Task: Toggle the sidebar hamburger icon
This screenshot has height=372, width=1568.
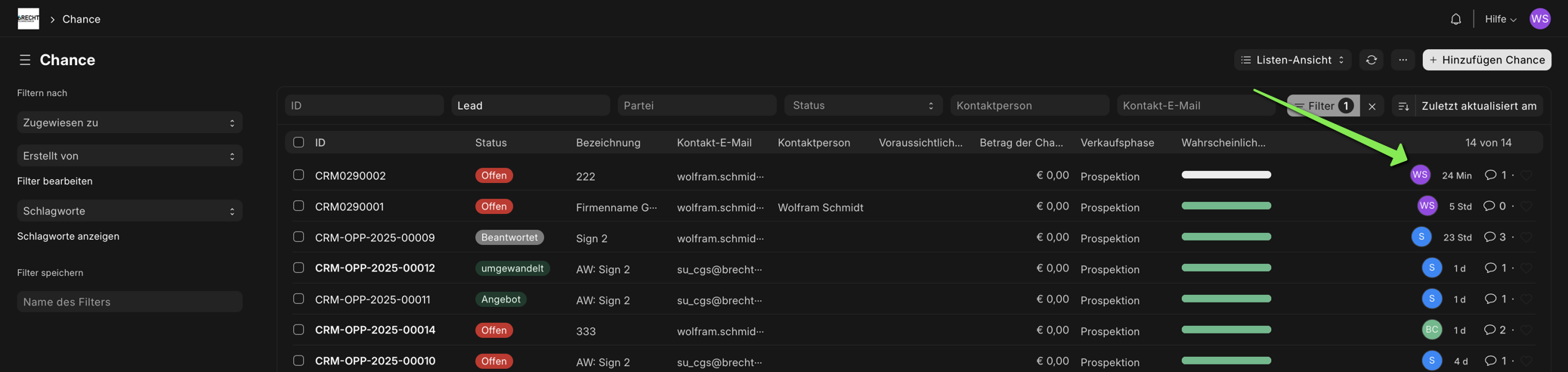Action: (25, 60)
